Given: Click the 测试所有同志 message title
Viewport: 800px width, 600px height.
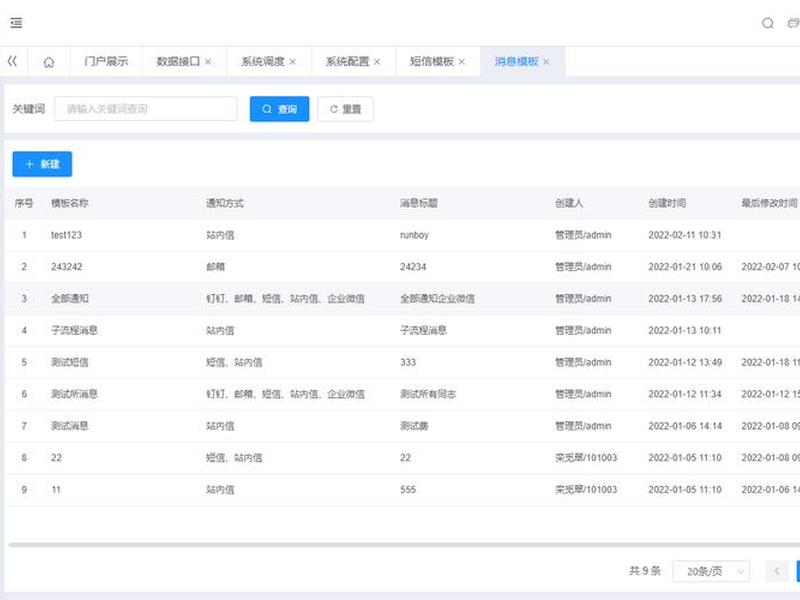Looking at the screenshot, I should click(428, 394).
